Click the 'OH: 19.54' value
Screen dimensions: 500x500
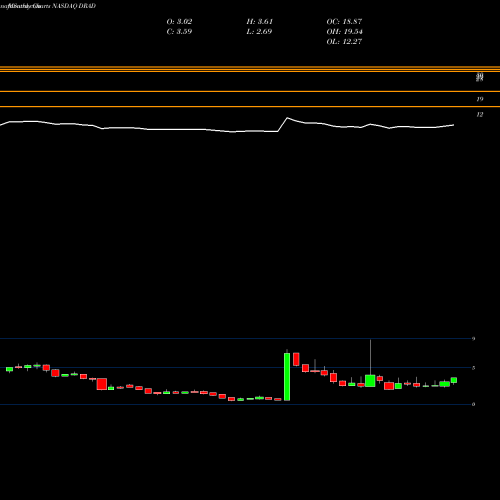tap(344, 32)
